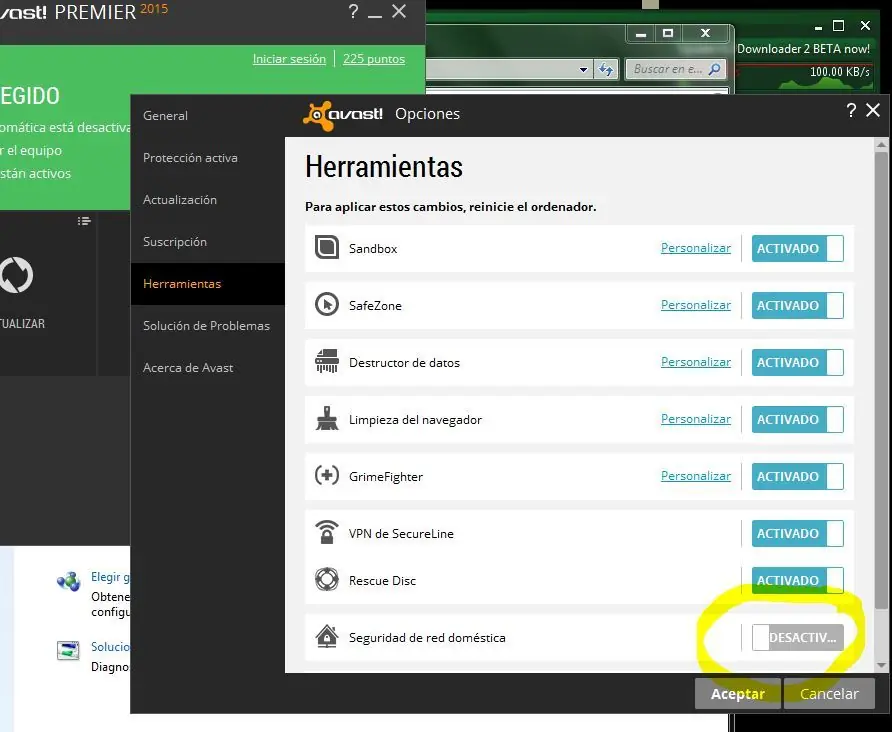This screenshot has width=892, height=732.
Task: Click the refresh arrows icon in Explorer address bar
Action: [606, 69]
